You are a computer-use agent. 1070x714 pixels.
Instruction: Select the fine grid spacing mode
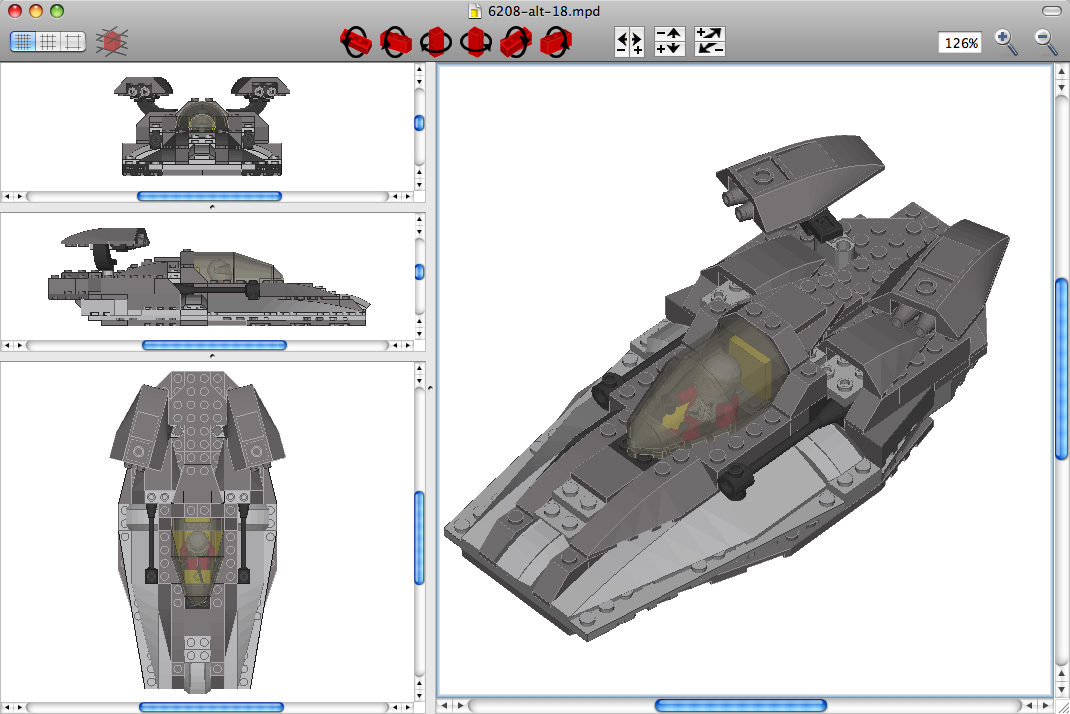(23, 41)
